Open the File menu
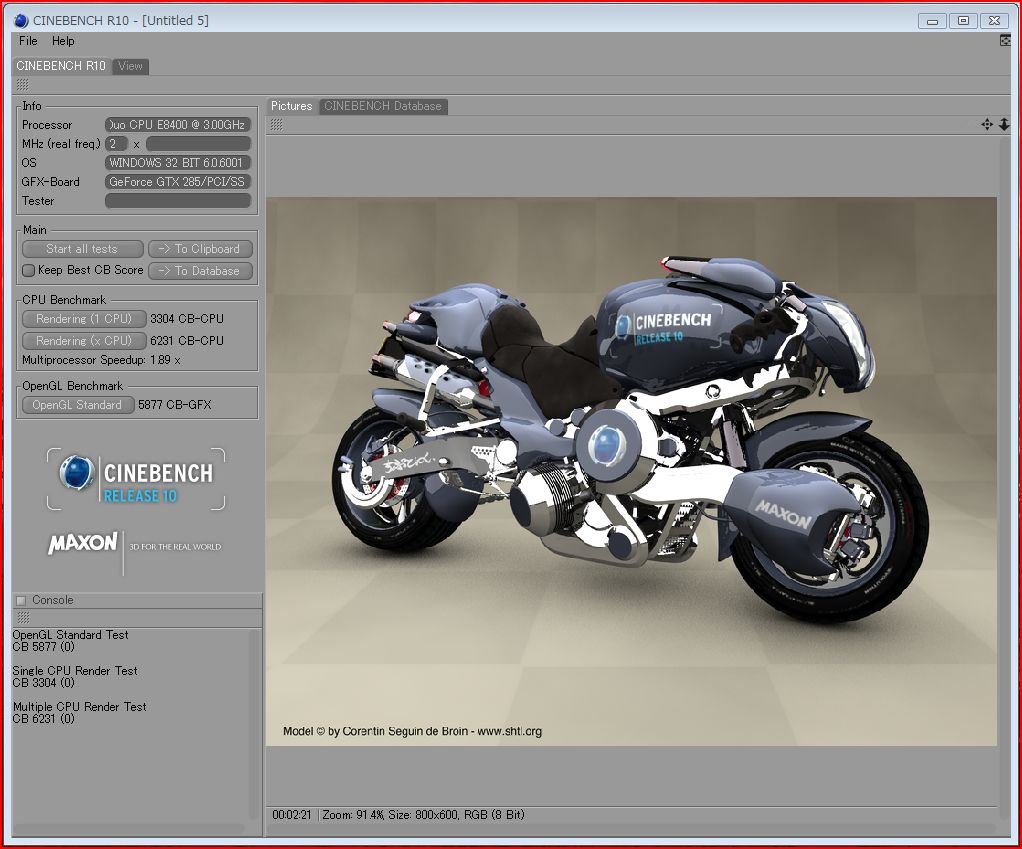Viewport: 1022px width, 849px height. tap(28, 41)
